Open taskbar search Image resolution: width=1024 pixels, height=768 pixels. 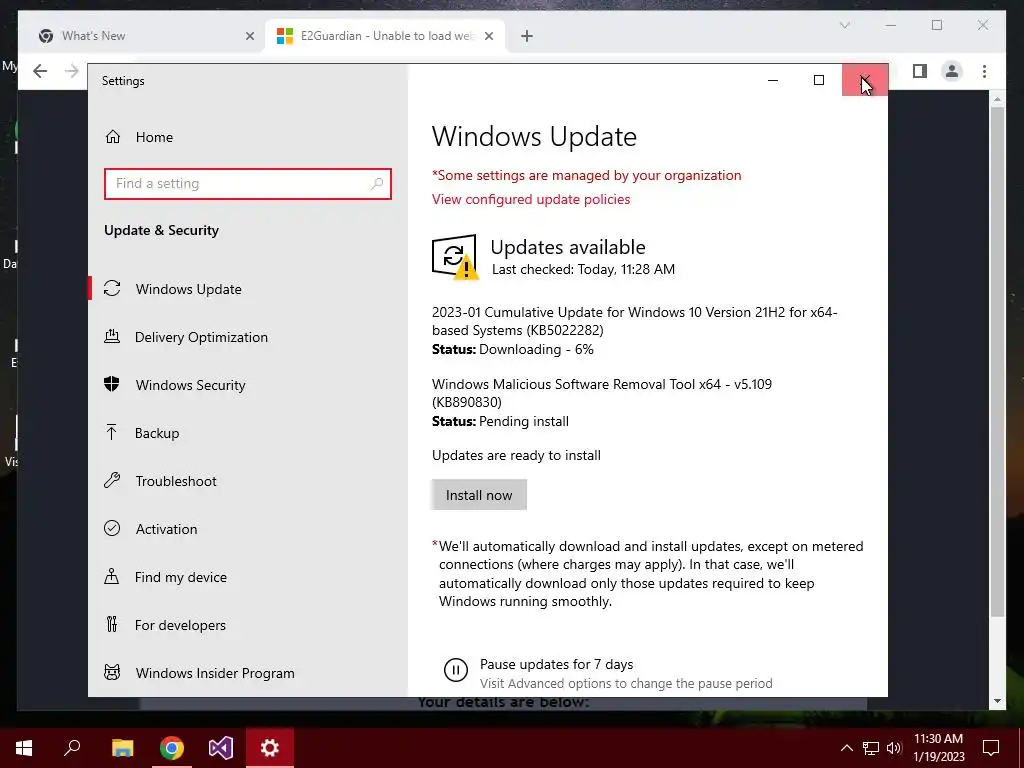[x=72, y=748]
